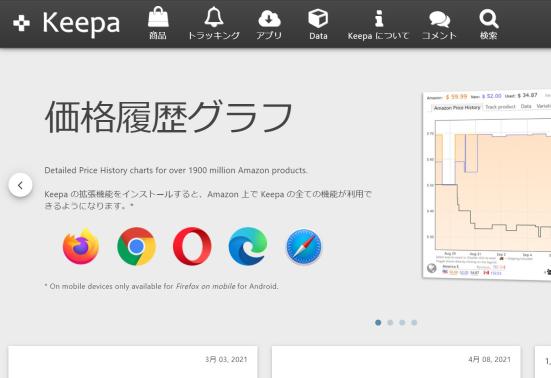Open the Data cube icon

pyautogui.click(x=318, y=18)
